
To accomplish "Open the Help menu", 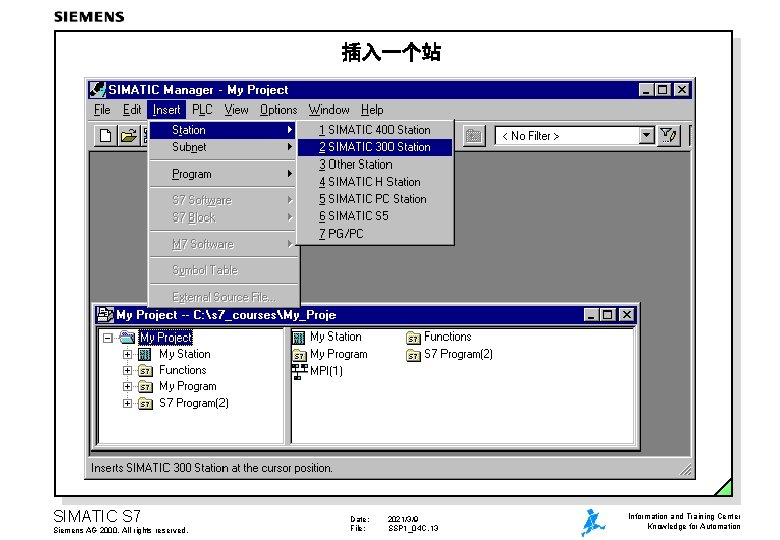I will tap(372, 109).
